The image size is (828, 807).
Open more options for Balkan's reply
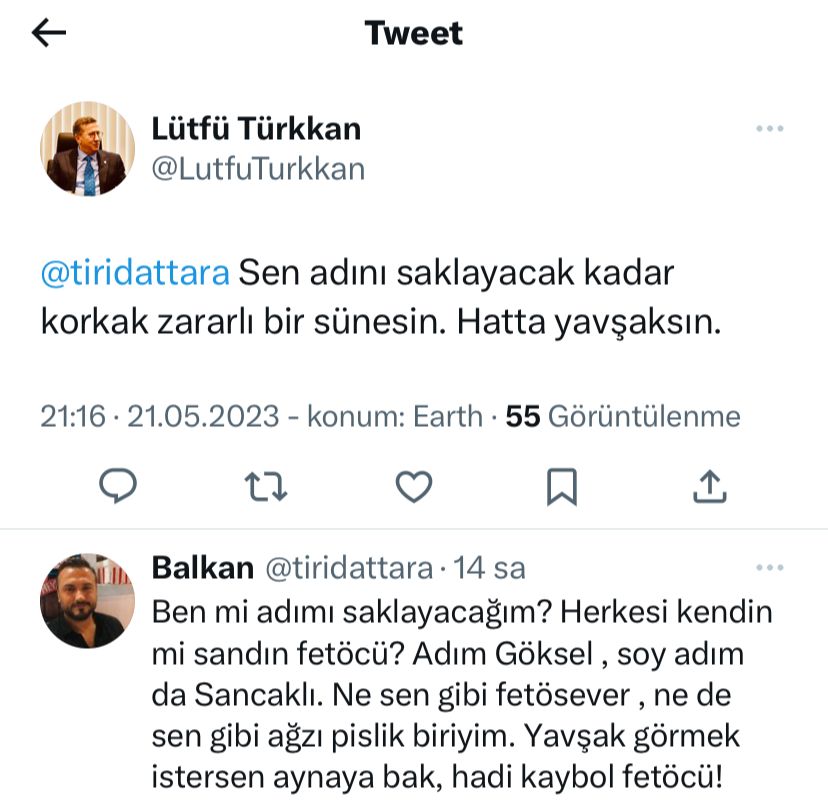769,568
